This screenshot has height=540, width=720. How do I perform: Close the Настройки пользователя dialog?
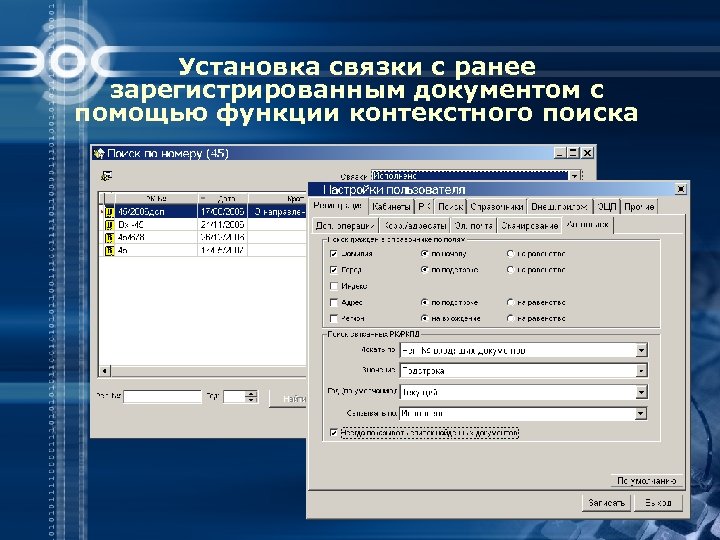[x=681, y=189]
